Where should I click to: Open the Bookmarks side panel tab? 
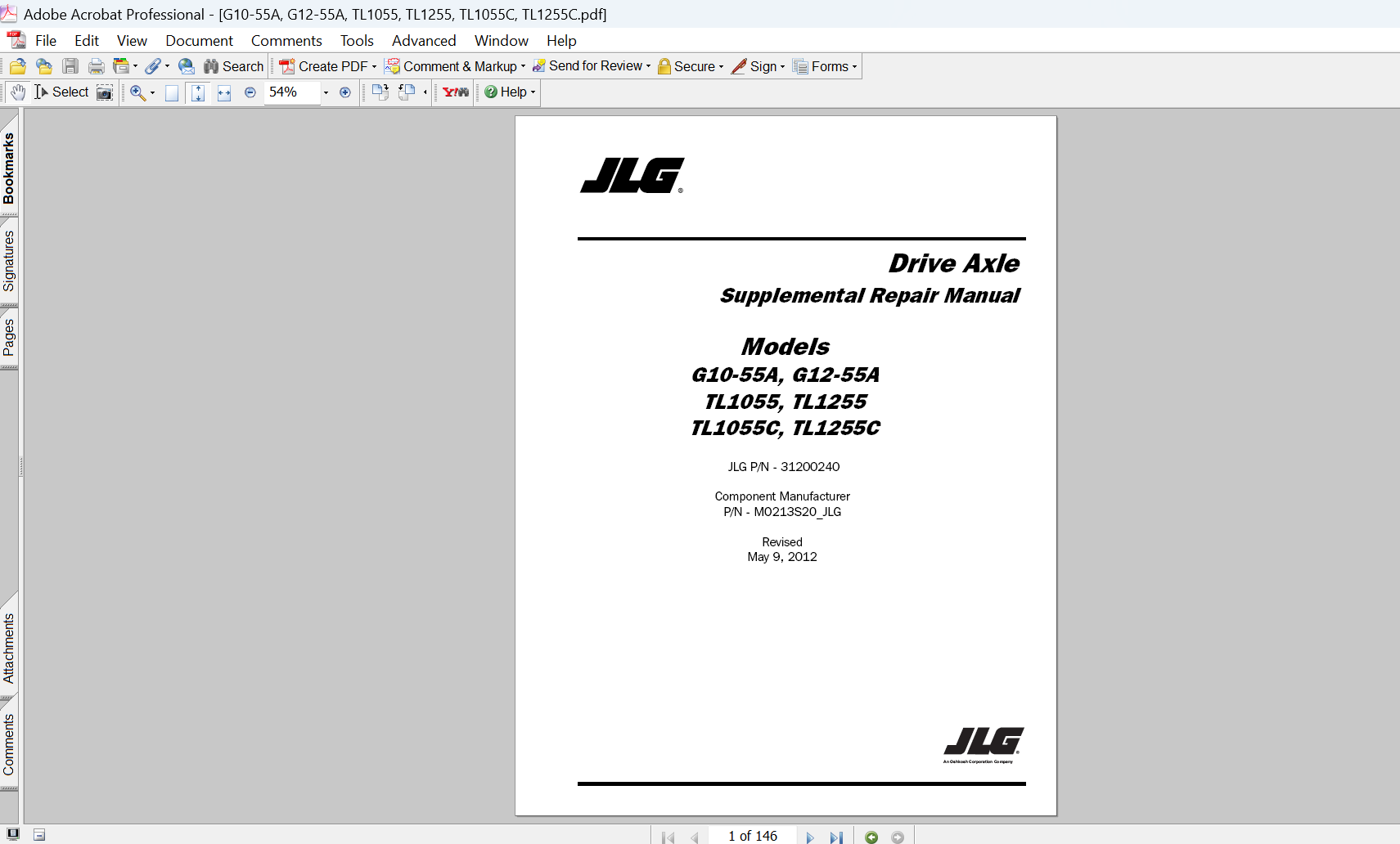[9, 168]
